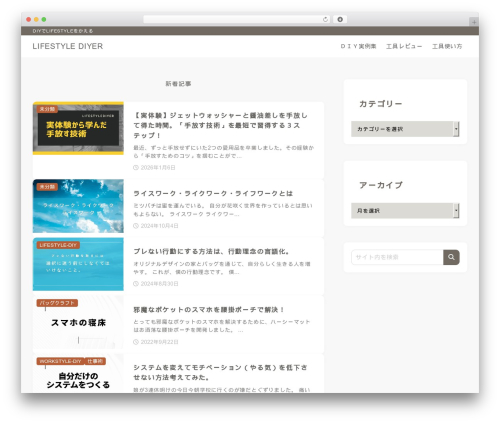
Task: Click the アーカイブ widget heading
Action: [381, 185]
